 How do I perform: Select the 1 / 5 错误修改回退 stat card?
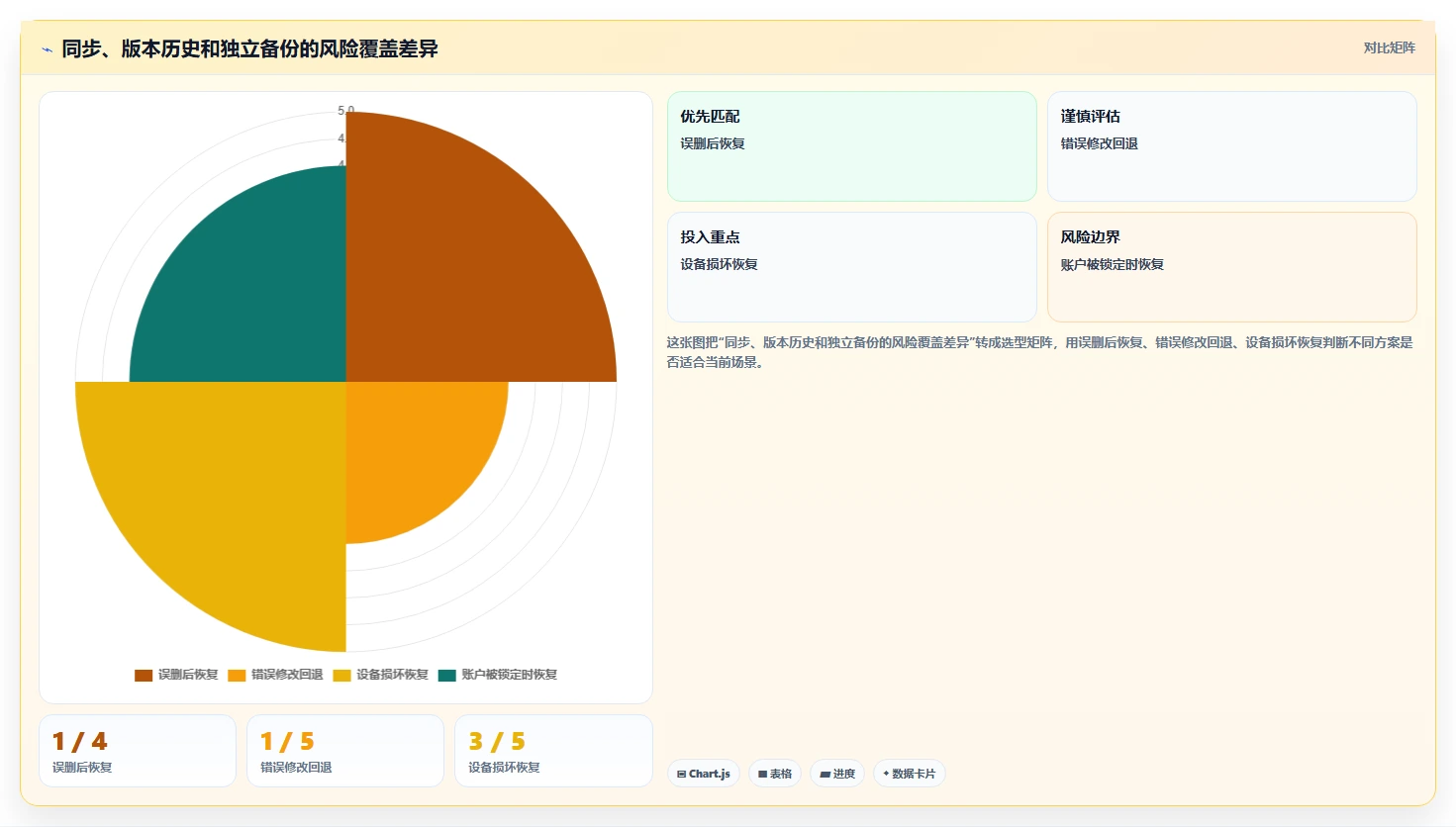click(345, 751)
